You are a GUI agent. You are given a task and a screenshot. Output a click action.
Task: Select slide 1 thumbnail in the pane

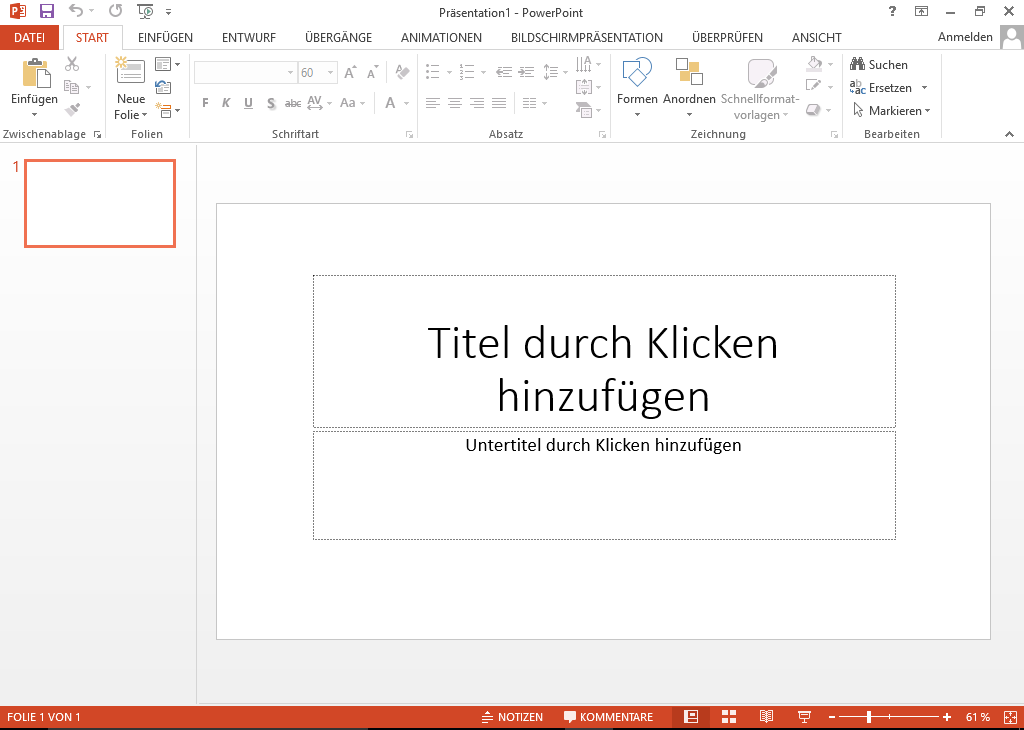tap(99, 203)
